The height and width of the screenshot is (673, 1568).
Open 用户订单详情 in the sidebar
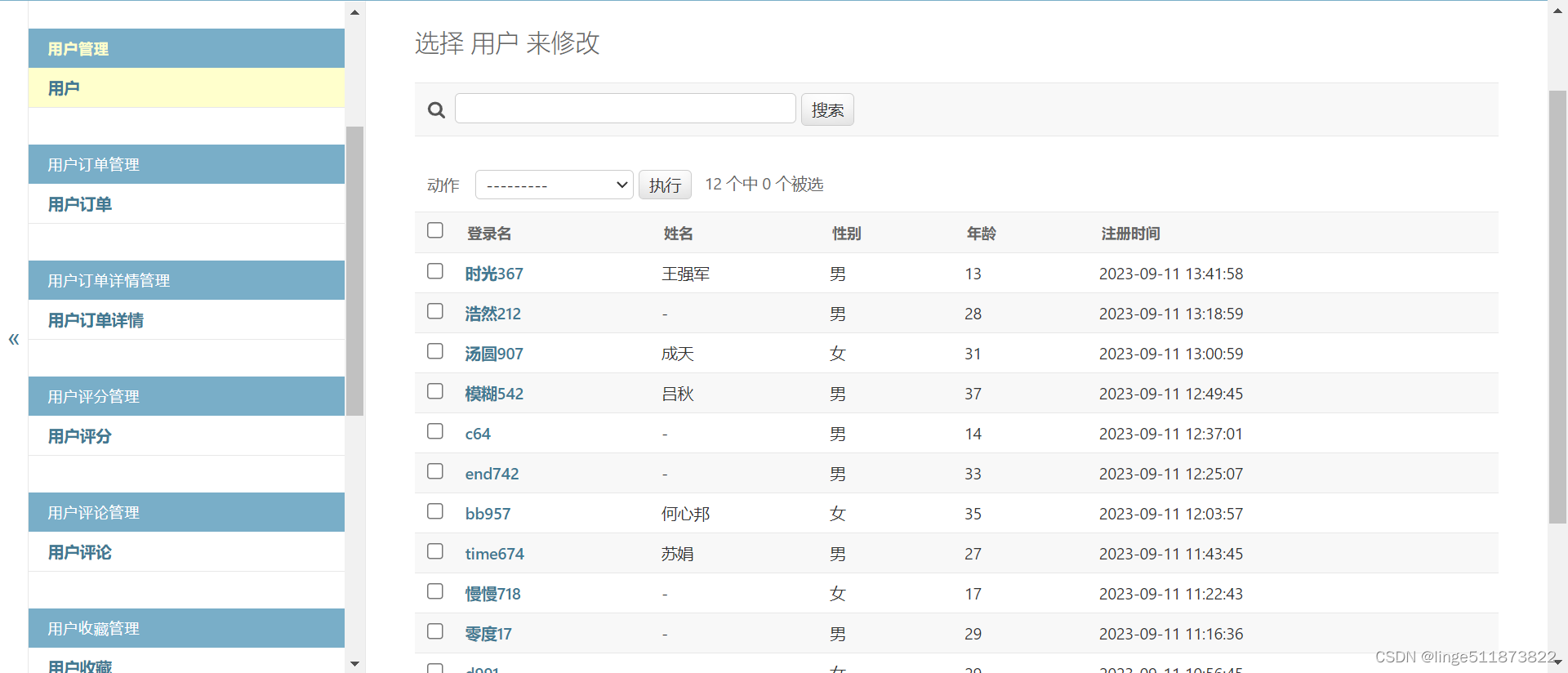[x=96, y=320]
